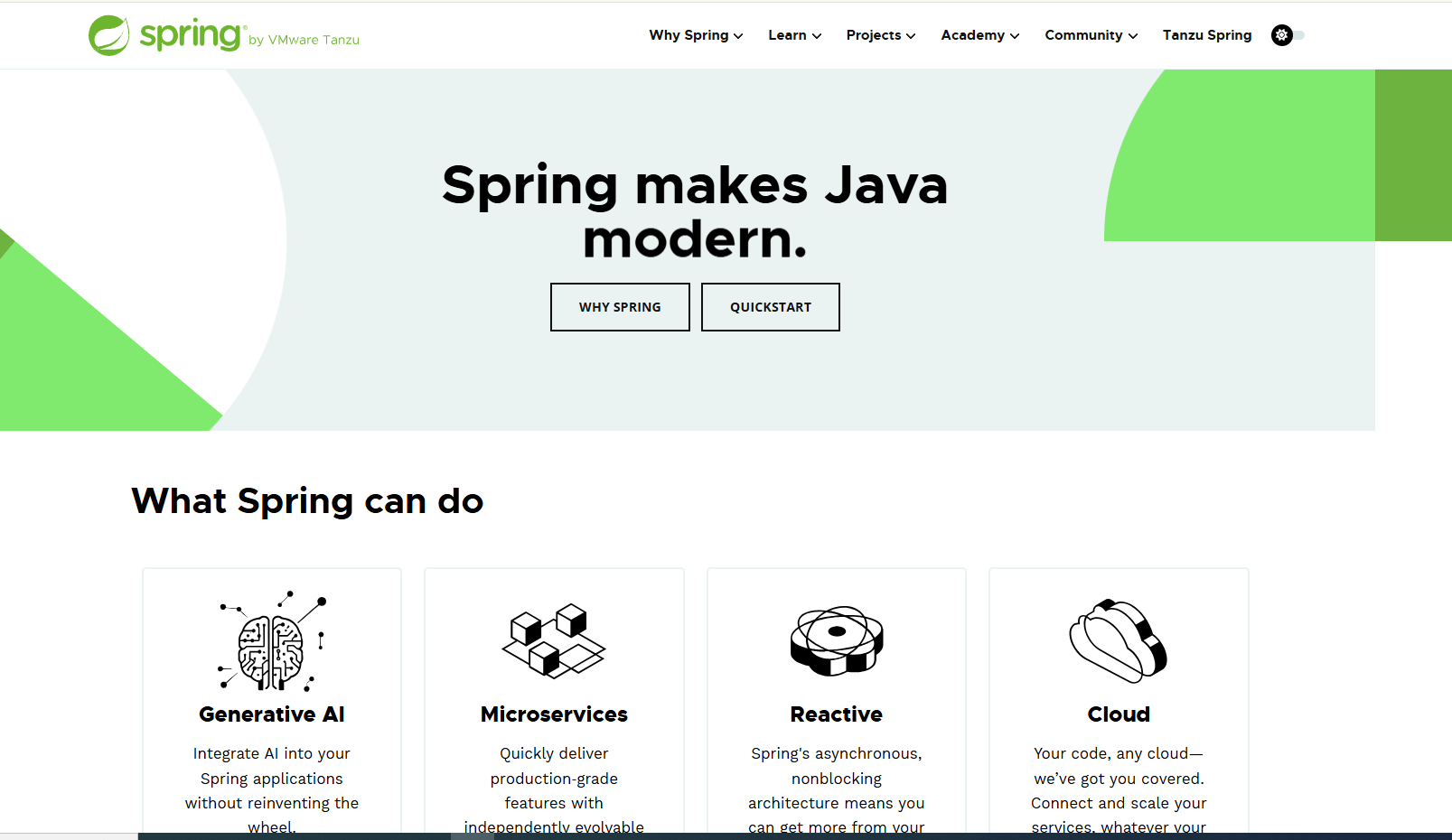Click the Reactive atom icon
The image size is (1452, 840).
[837, 641]
